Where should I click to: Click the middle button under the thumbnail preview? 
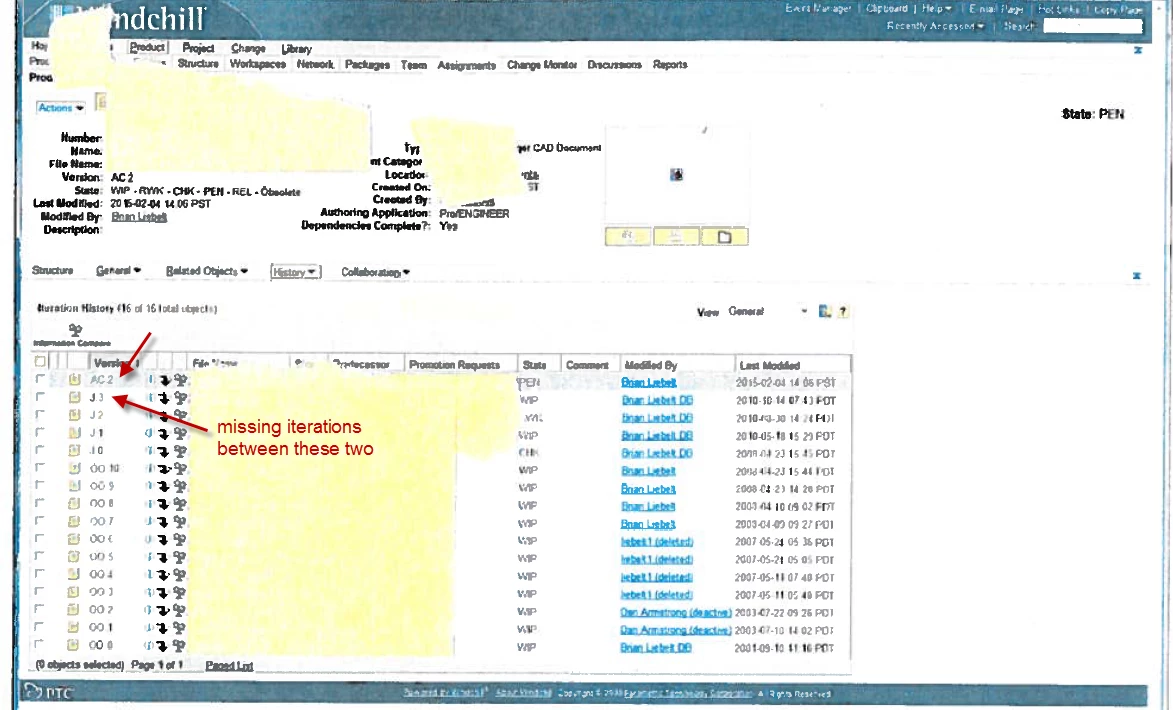[676, 237]
